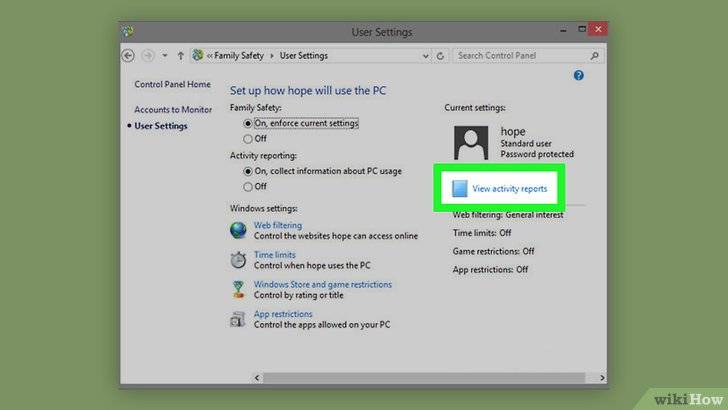Click the Time limits clock icon

pyautogui.click(x=238, y=260)
